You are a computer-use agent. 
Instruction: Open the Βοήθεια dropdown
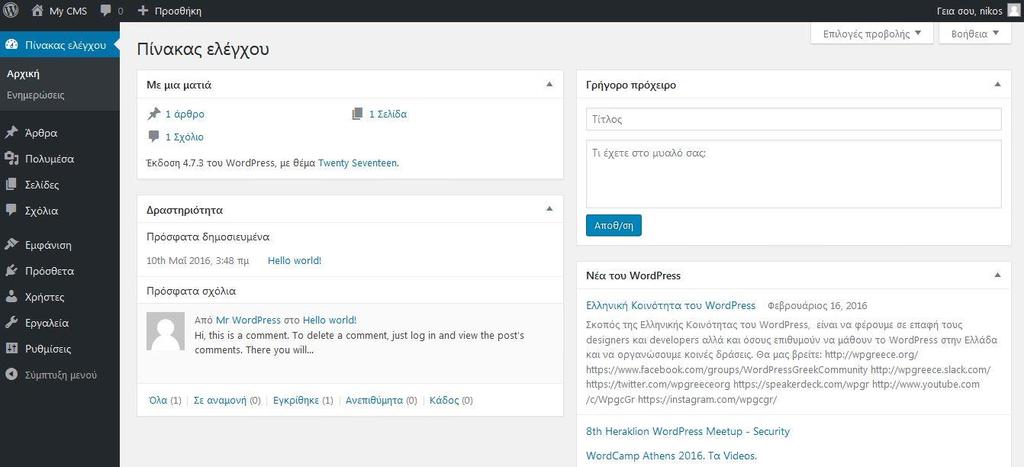(976, 33)
